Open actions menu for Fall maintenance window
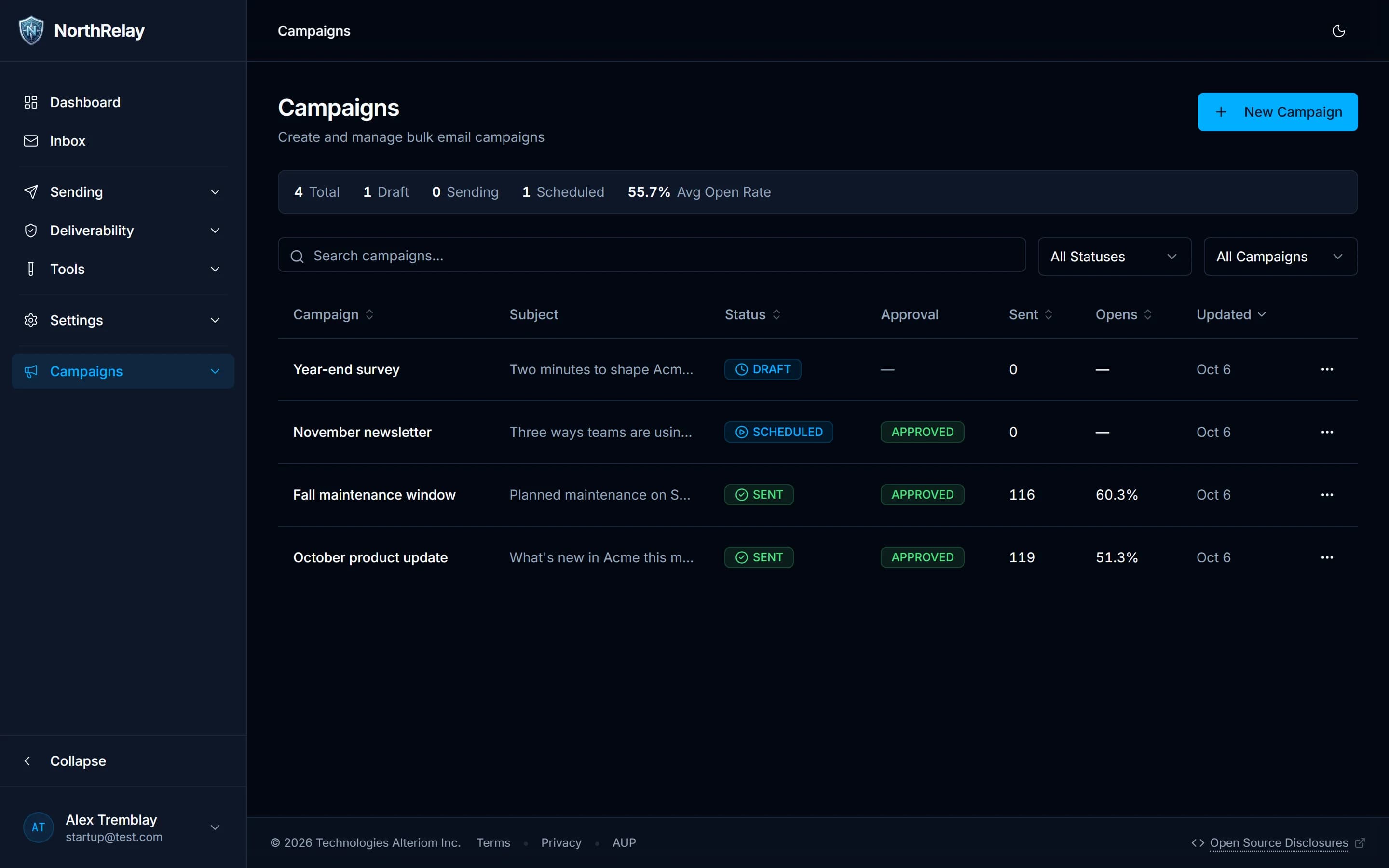 [x=1326, y=494]
